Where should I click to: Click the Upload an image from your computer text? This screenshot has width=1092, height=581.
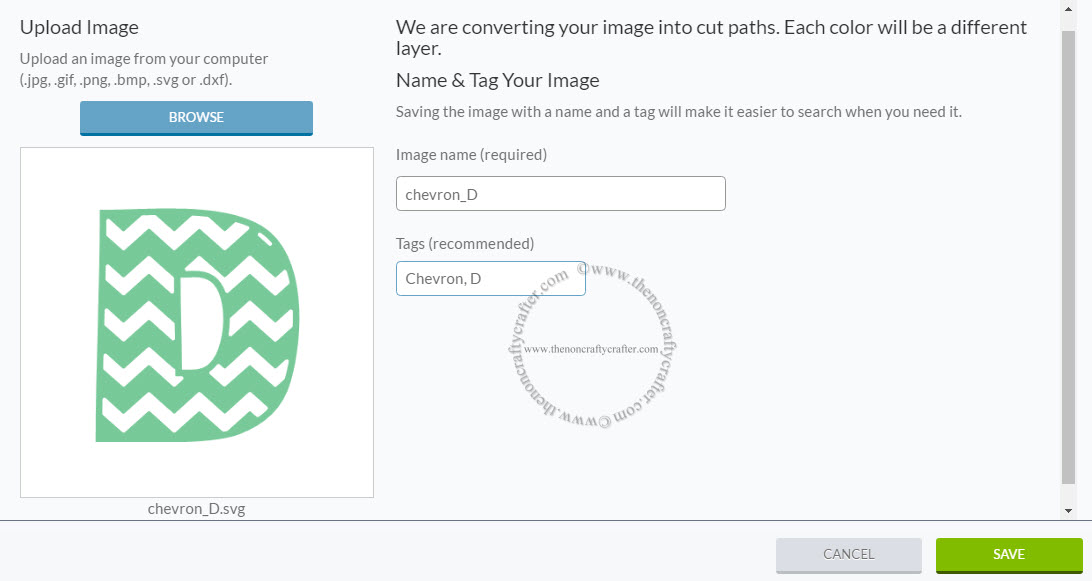(x=144, y=59)
